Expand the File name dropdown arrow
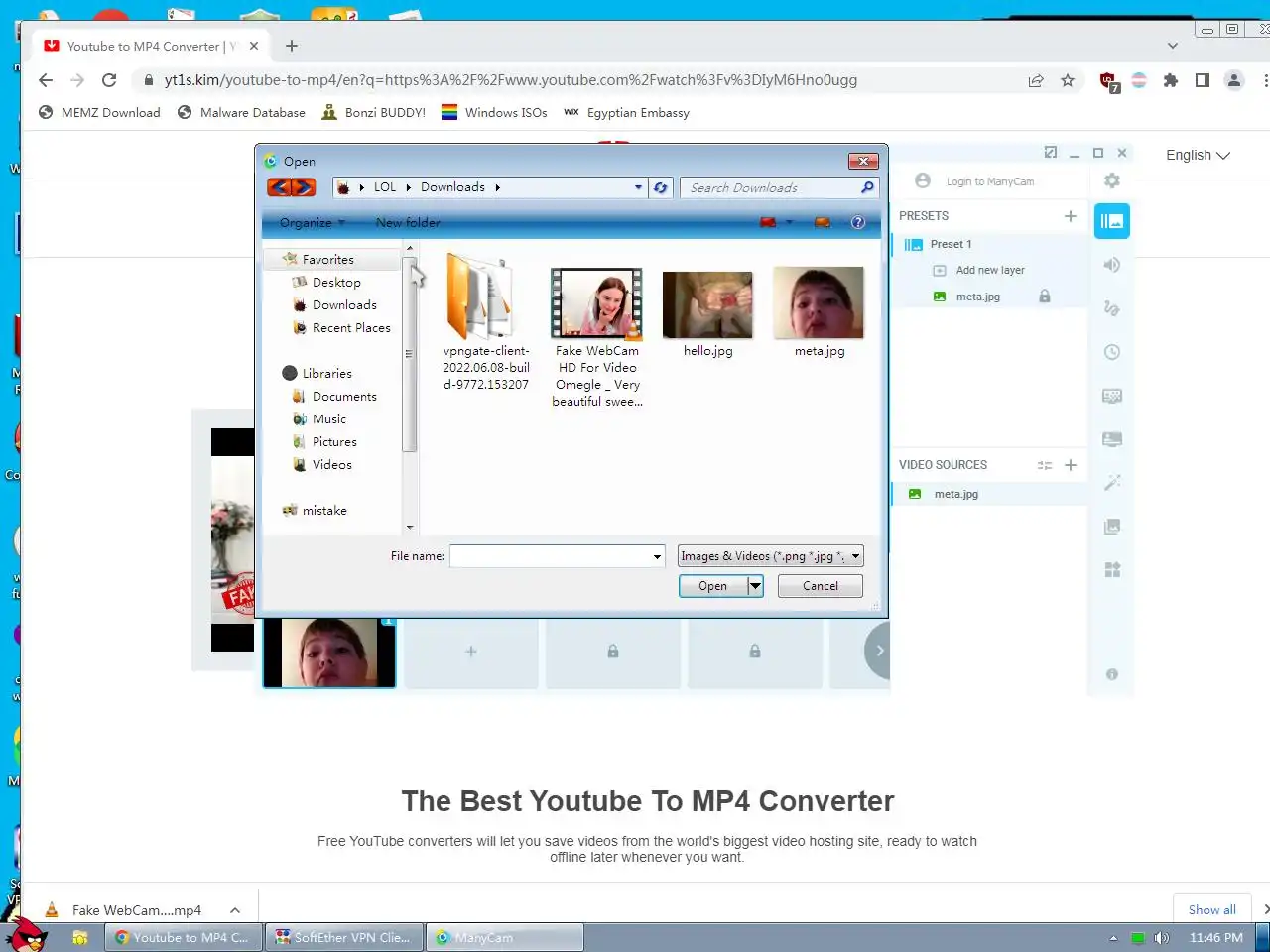 pos(657,556)
